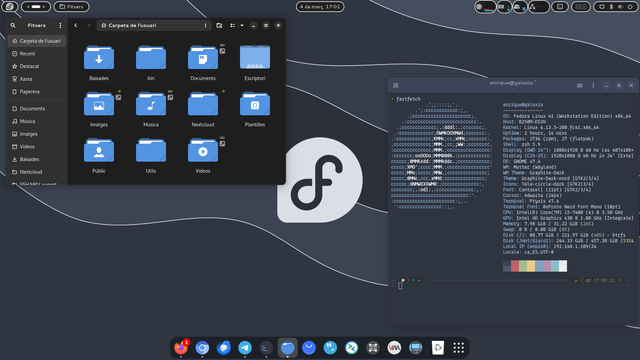Image resolution: width=640 pixels, height=360 pixels.
Task: Select the Utils folder
Action: (x=151, y=151)
